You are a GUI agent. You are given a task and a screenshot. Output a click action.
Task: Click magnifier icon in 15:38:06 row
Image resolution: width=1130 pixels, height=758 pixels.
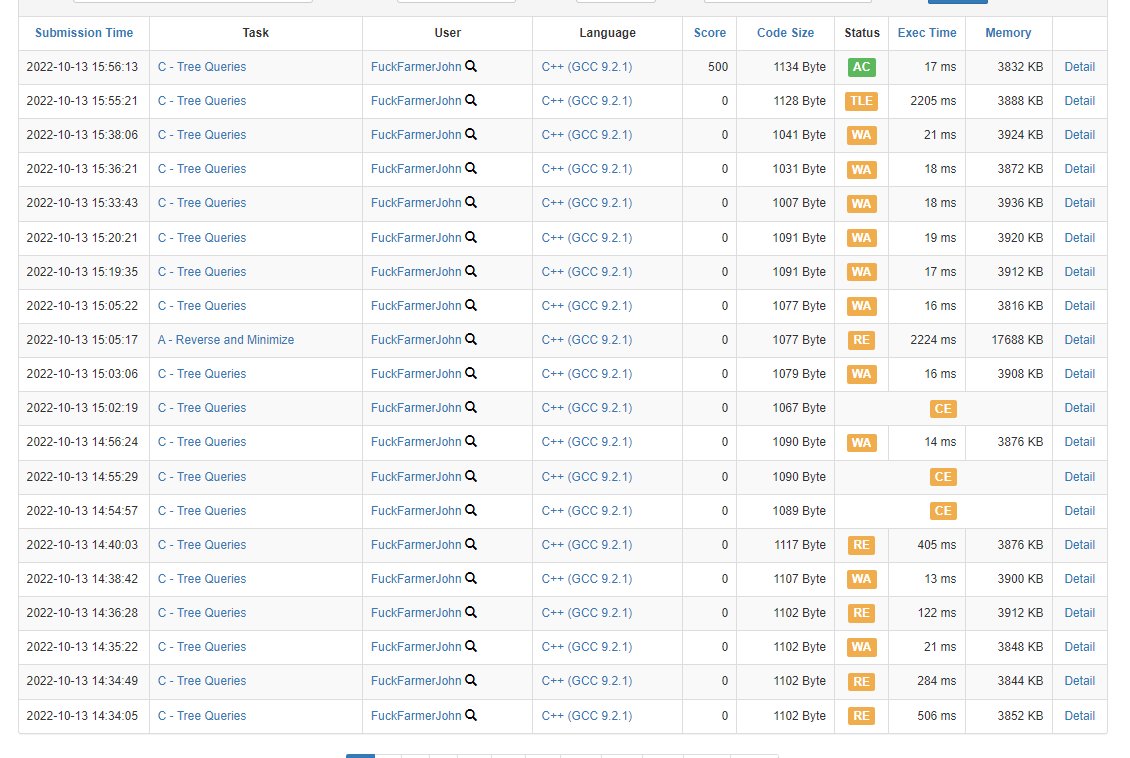point(471,134)
